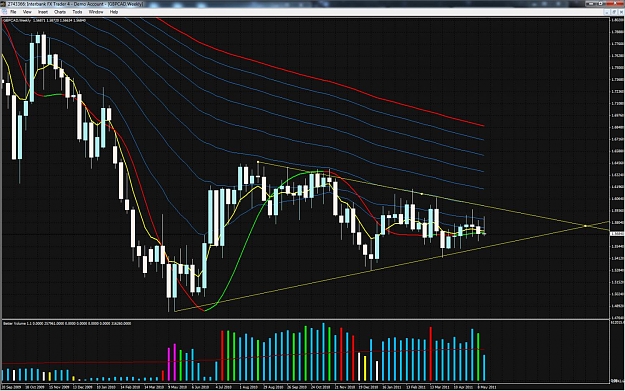
Task: Click the 10 Apr 2011 date label
Action: (463, 387)
